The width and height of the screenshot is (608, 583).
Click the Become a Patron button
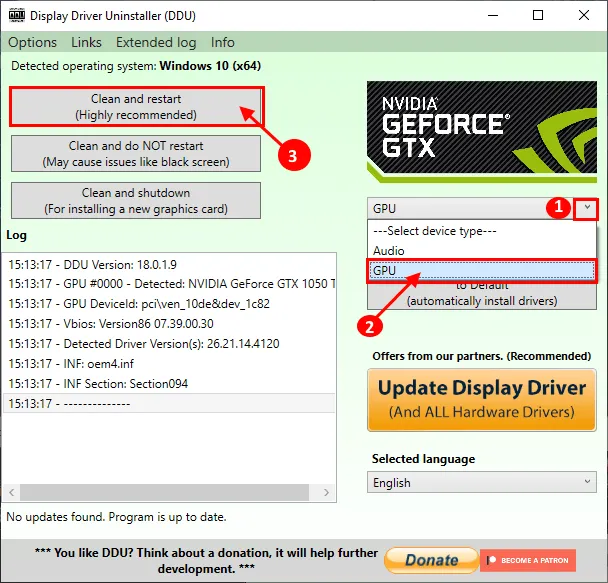click(x=528, y=560)
